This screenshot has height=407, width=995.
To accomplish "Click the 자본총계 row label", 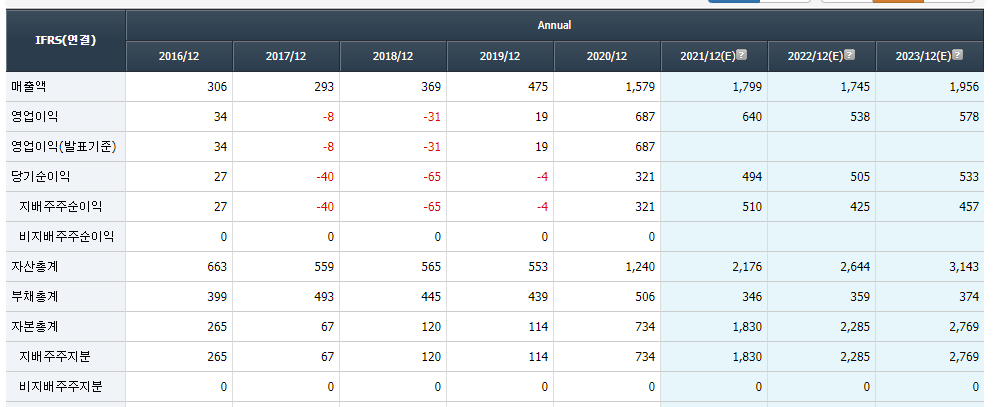I will (x=34, y=326).
